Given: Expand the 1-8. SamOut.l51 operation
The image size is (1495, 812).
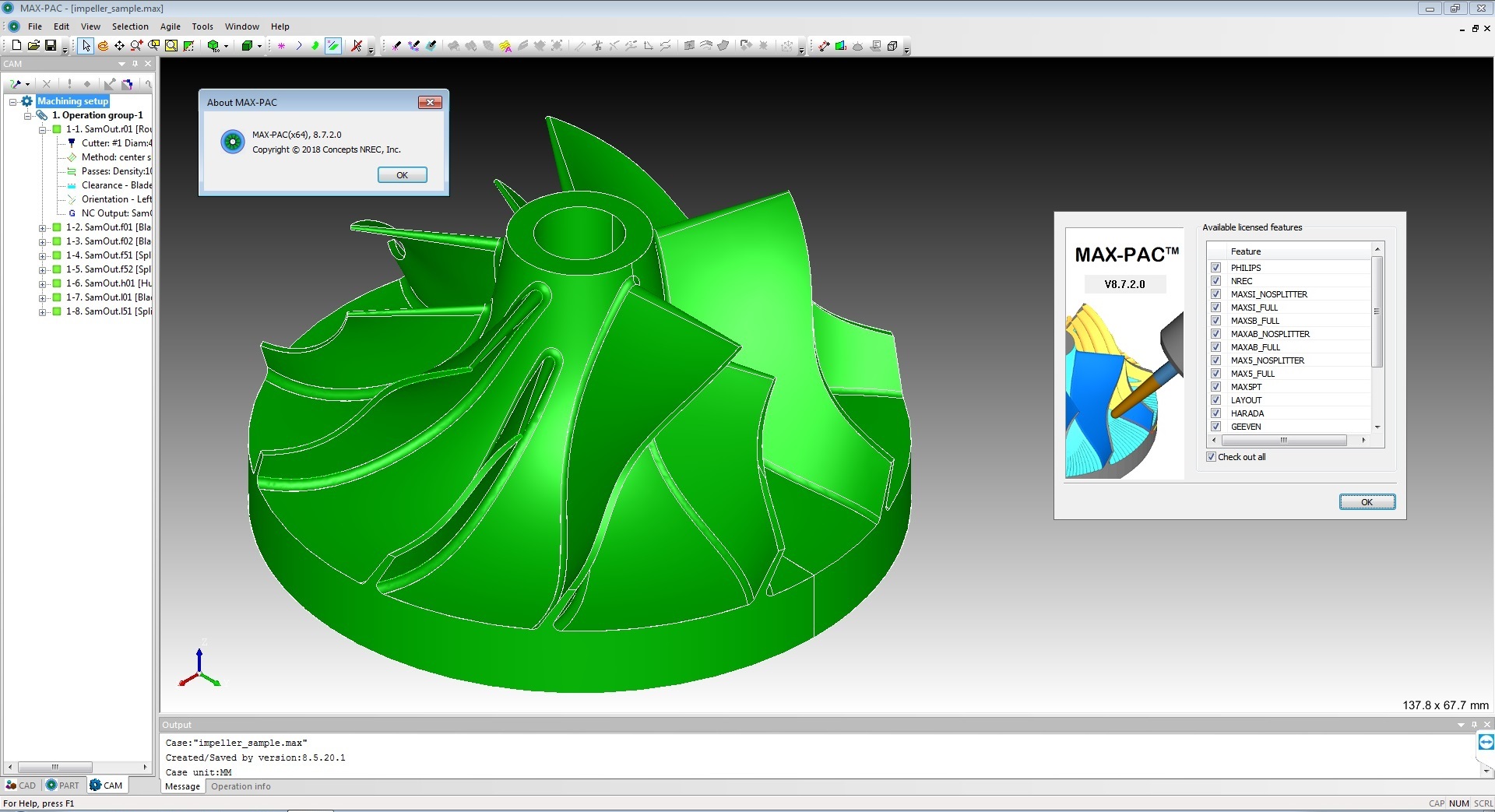Looking at the screenshot, I should click(43, 311).
